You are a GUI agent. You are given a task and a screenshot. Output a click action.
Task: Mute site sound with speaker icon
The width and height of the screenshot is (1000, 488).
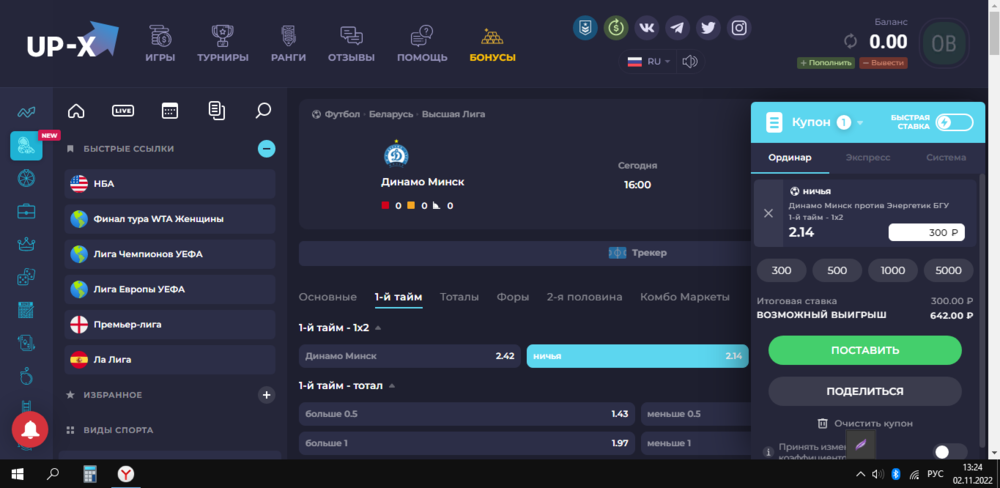tap(689, 62)
